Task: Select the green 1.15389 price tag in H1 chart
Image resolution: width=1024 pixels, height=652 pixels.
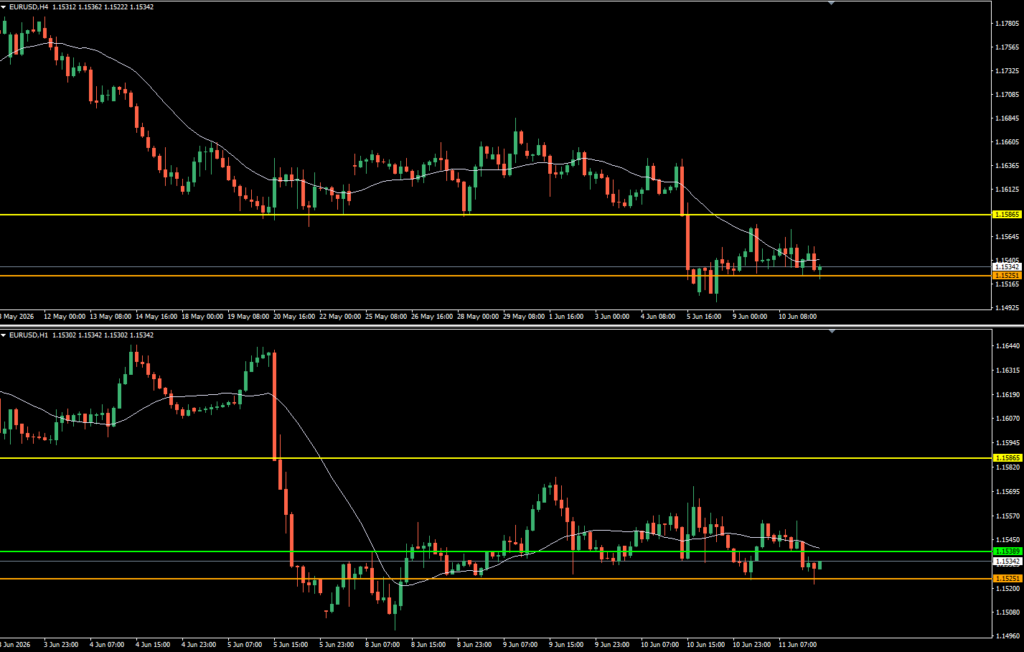Action: pyautogui.click(x=1006, y=551)
